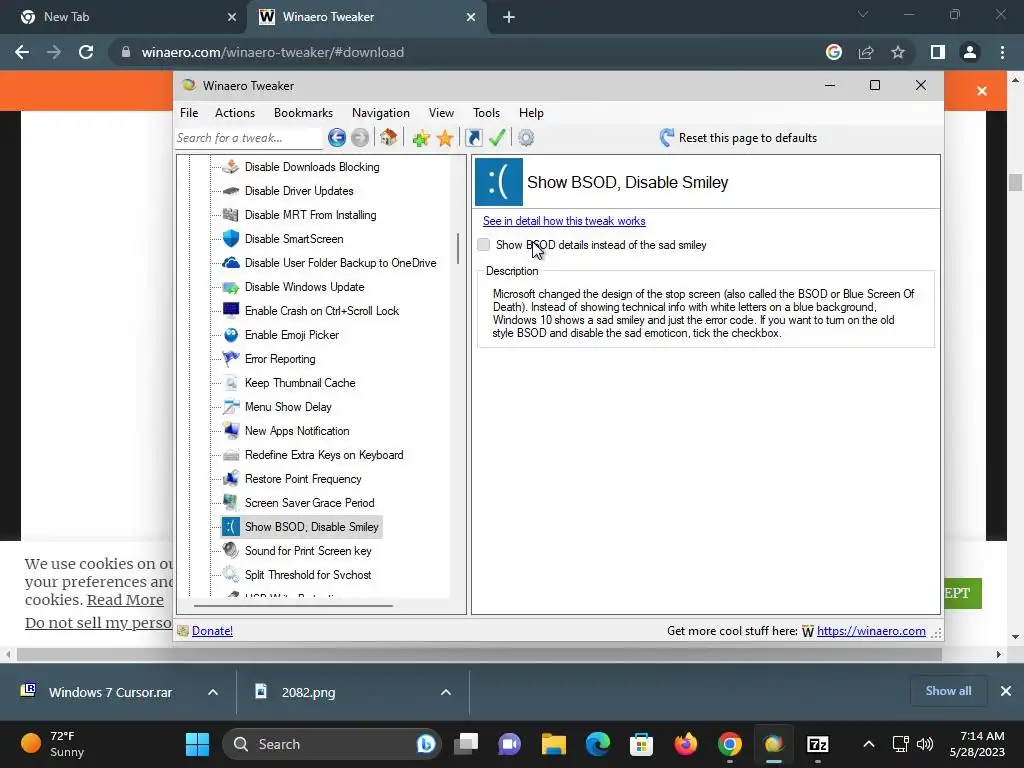This screenshot has width=1024, height=768.
Task: Open the File menu in Winaero Tweaker
Action: point(189,113)
